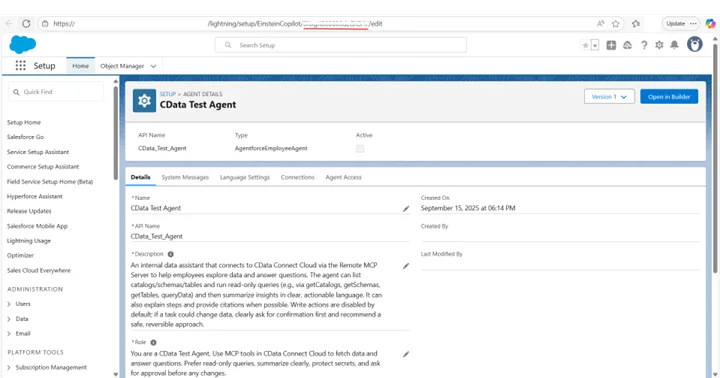Screen dimensions: 720x378
Task: Click the site info lock icon
Action: (x=45, y=23)
